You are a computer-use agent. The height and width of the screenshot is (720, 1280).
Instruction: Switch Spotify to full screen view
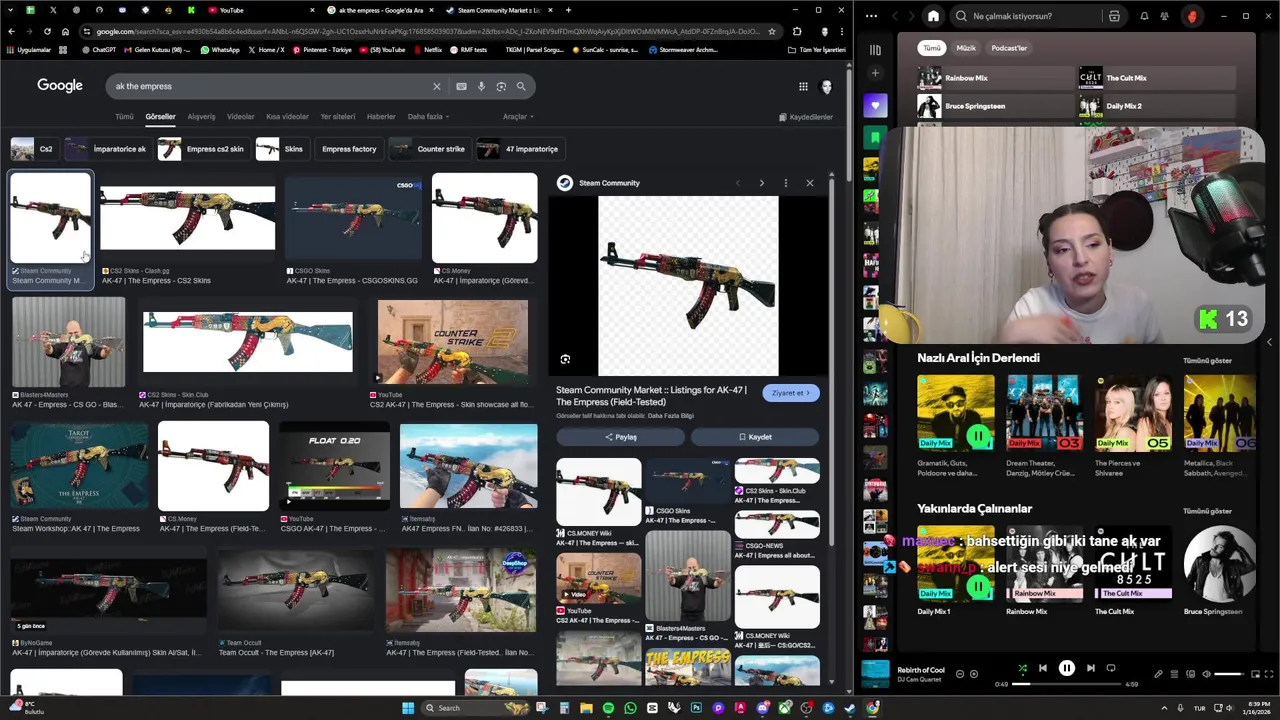1269,674
